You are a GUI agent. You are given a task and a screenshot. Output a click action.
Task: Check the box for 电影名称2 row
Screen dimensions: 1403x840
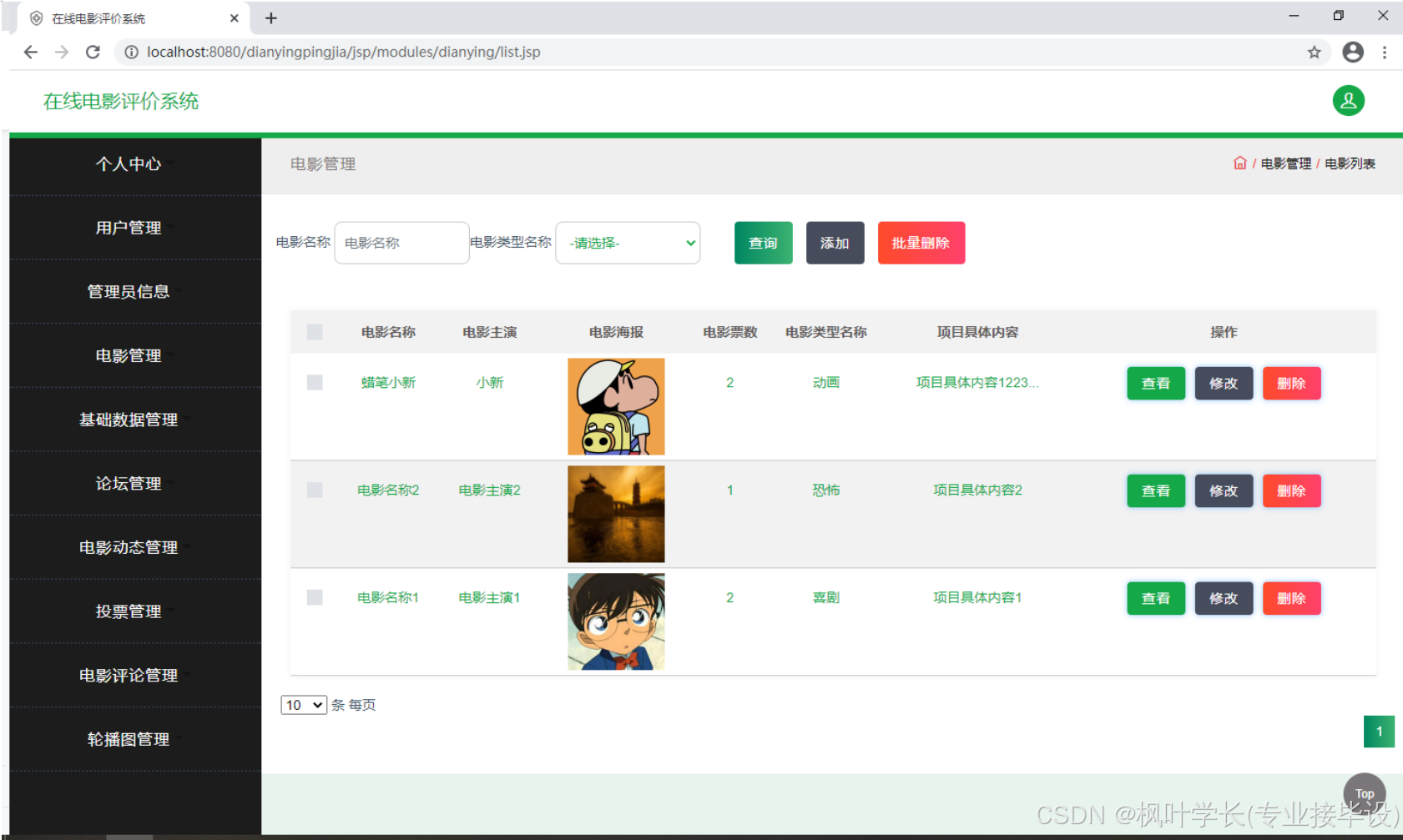point(315,490)
